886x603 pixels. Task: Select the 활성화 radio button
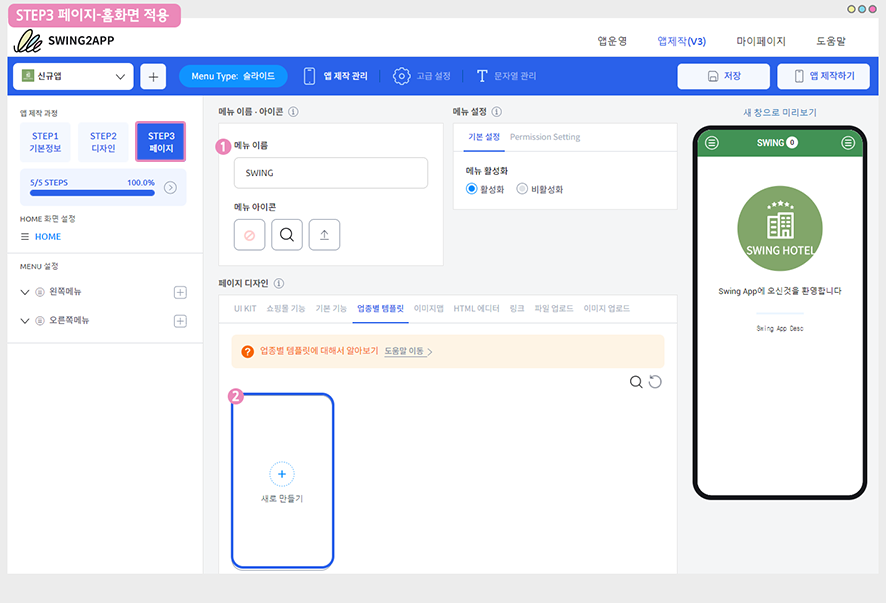pos(471,189)
